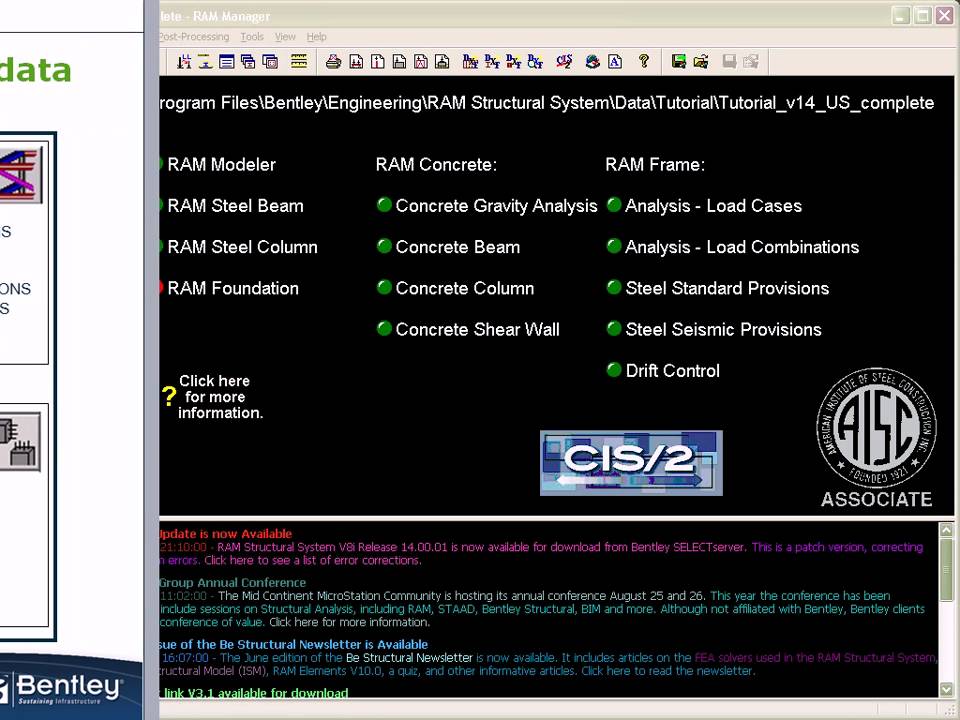The width and height of the screenshot is (960, 720).
Task: Open the report icon showing a vertical red column
Action: (x=378, y=61)
